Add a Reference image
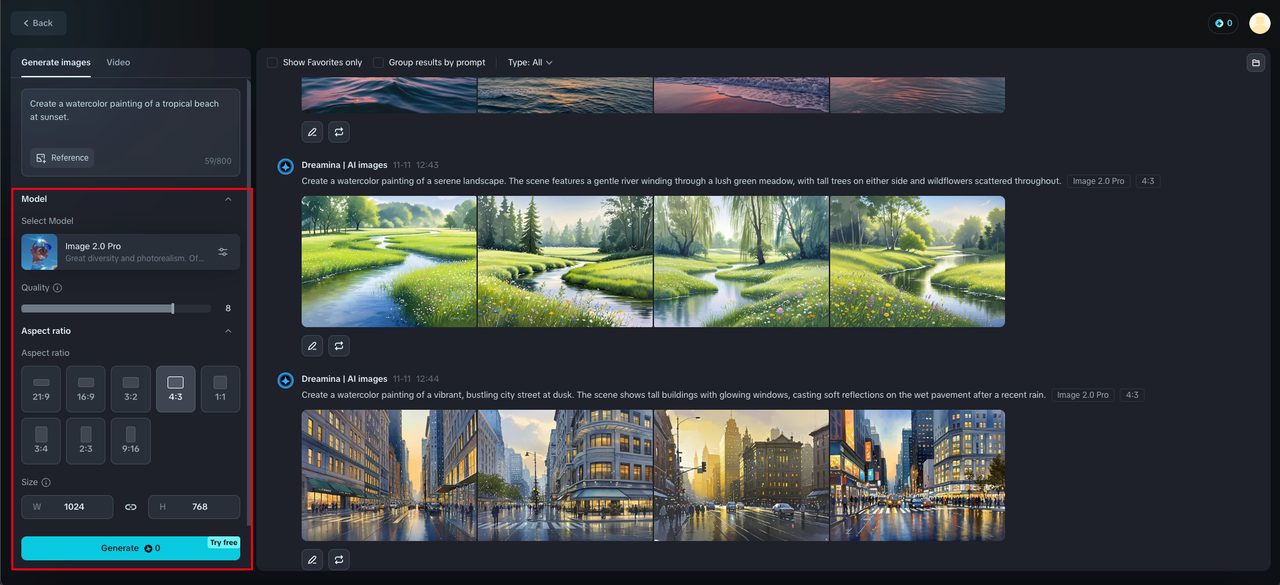 (x=62, y=158)
